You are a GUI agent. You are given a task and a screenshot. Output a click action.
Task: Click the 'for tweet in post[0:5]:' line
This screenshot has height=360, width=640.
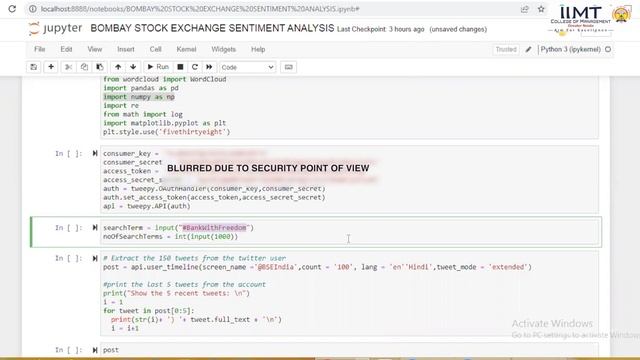coord(149,311)
